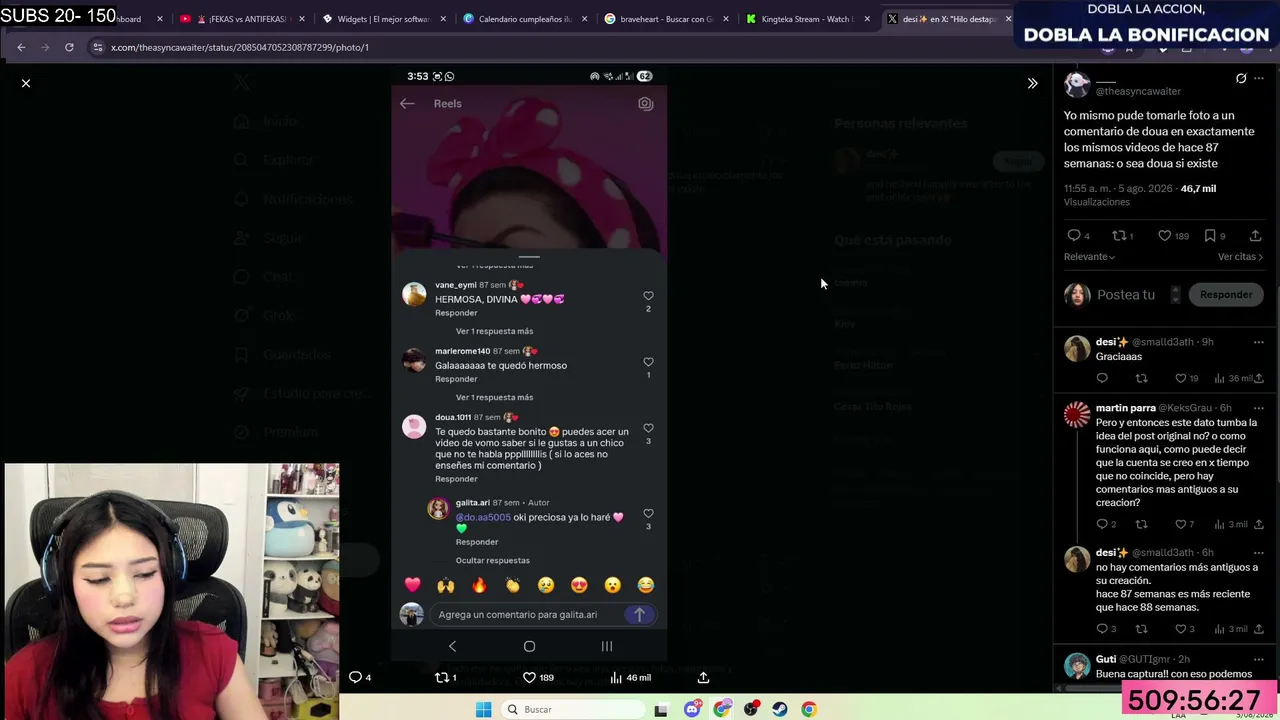Open Discord from the taskbar

click(x=692, y=709)
